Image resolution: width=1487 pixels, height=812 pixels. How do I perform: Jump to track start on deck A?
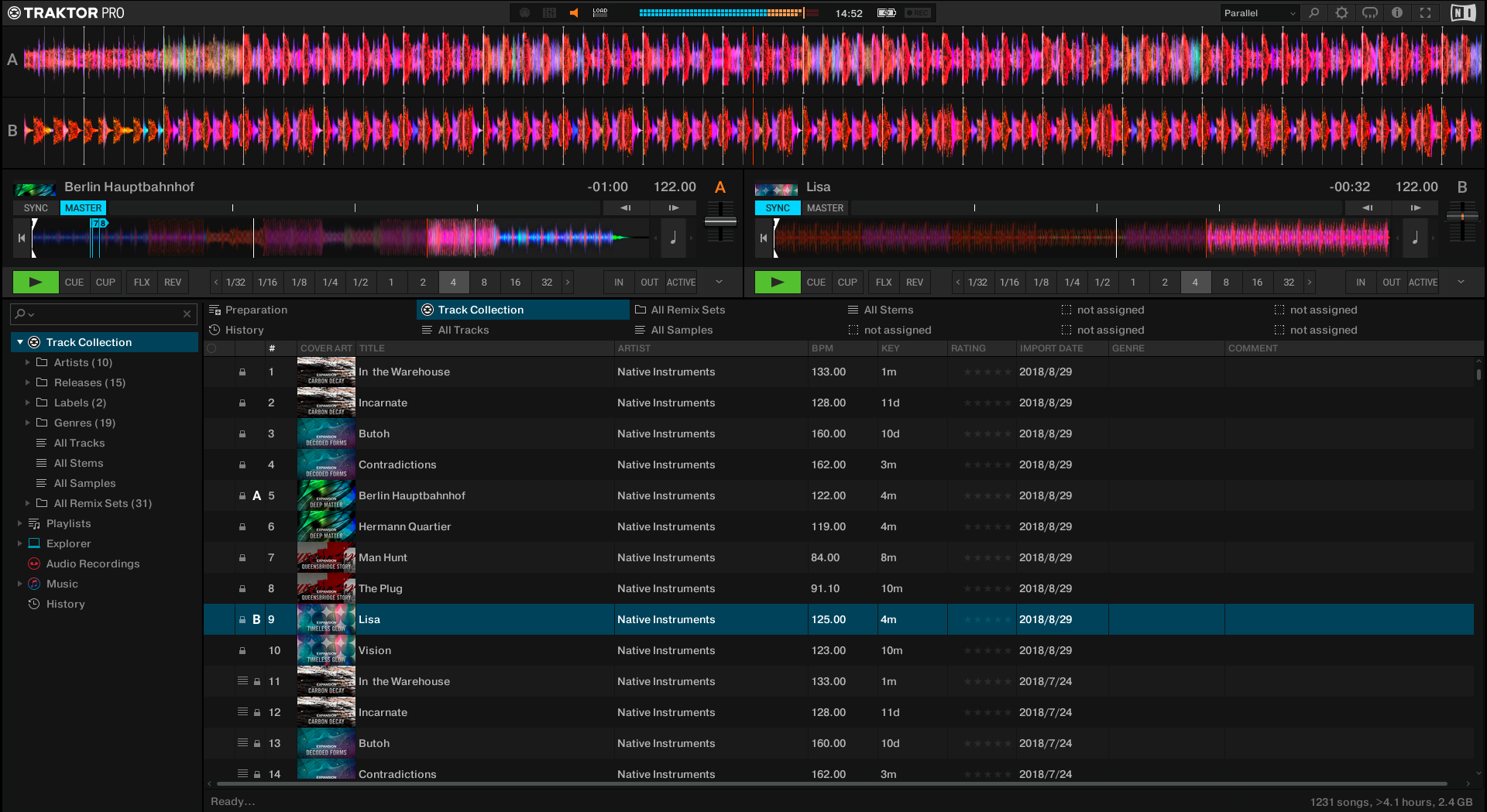[22, 238]
